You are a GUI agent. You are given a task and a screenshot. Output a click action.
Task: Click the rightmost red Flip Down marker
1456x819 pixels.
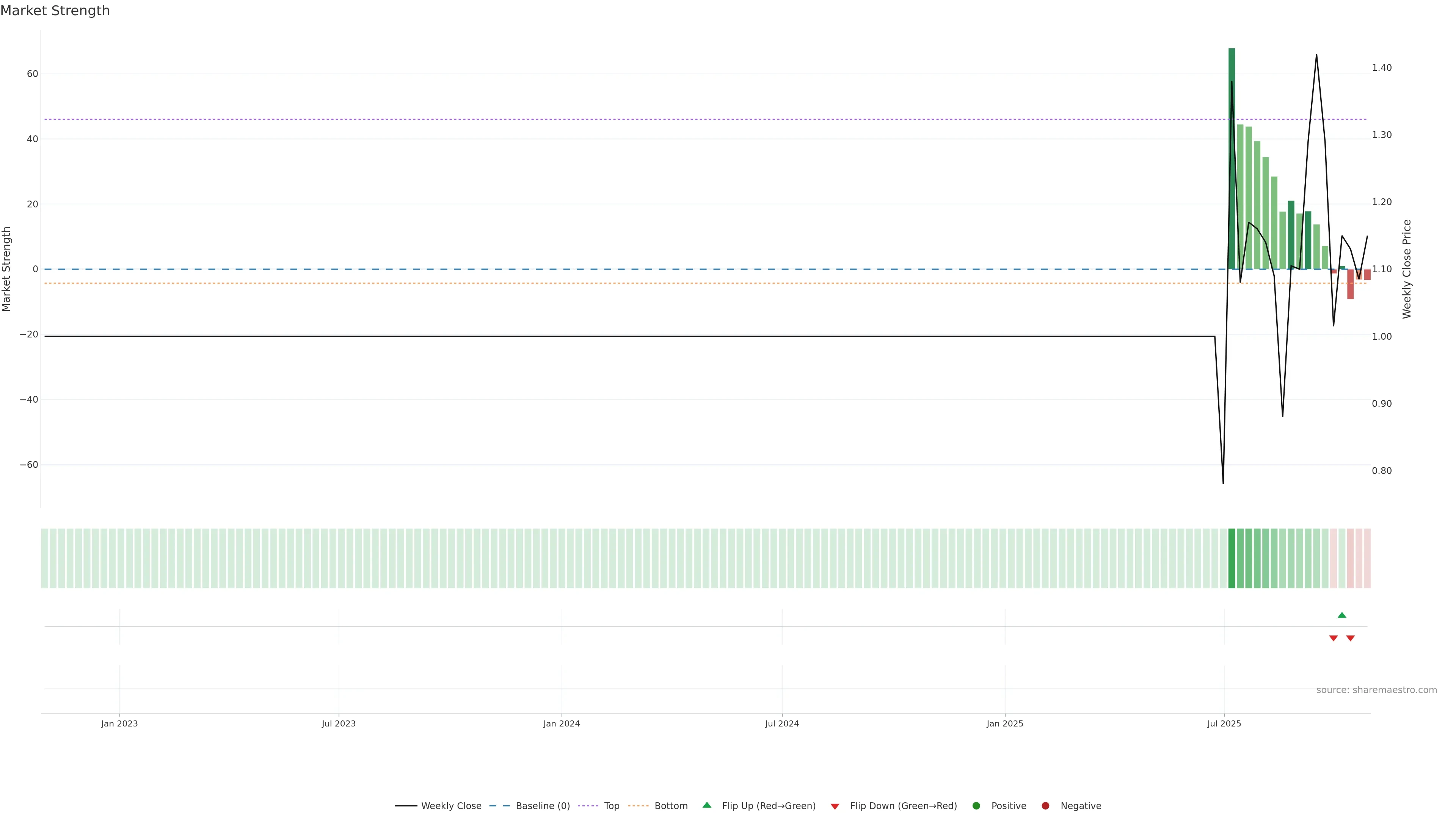click(x=1350, y=638)
